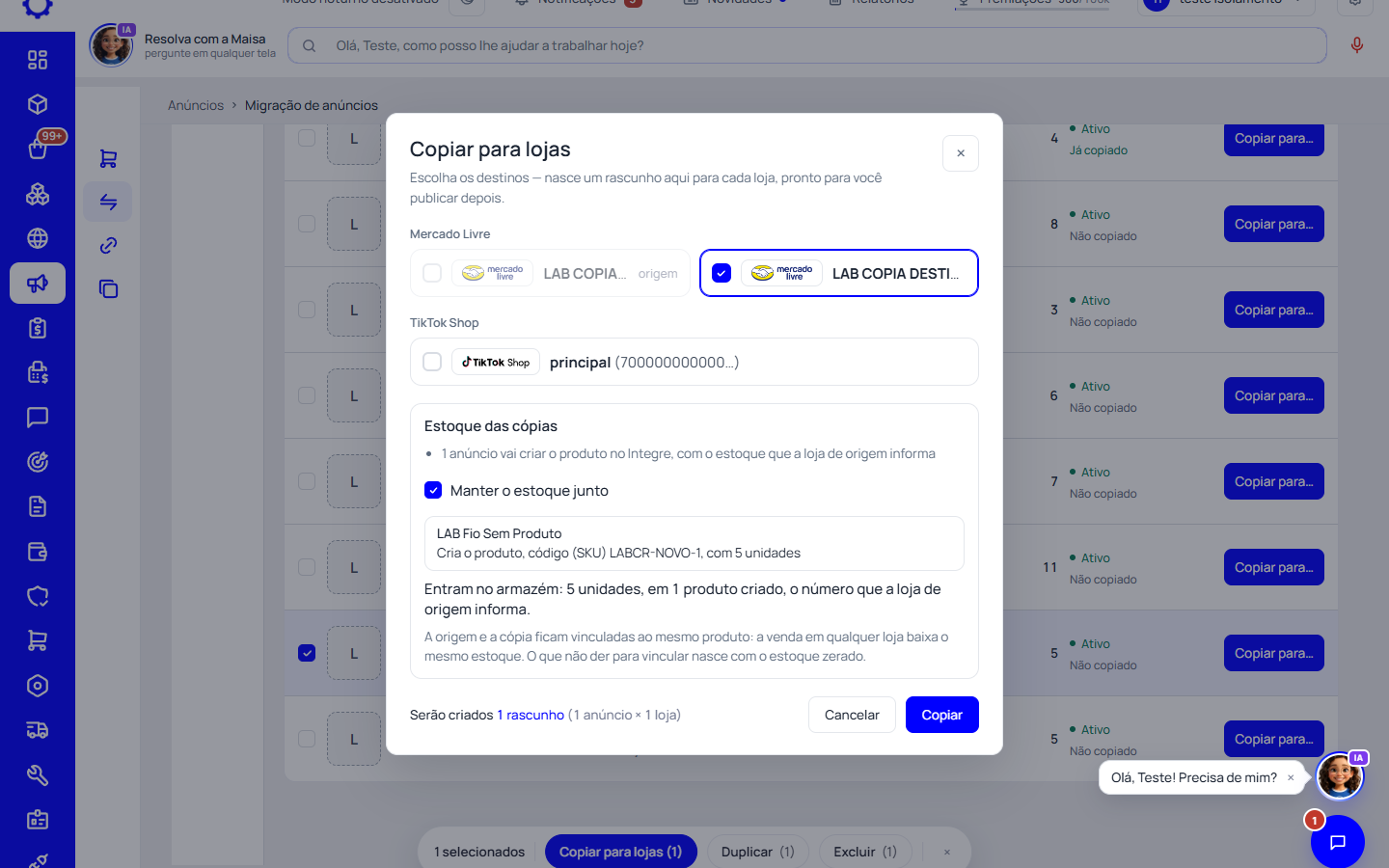Image resolution: width=1389 pixels, height=868 pixels.
Task: Uncheck the selected row checkbox with quantity 5
Action: [307, 653]
